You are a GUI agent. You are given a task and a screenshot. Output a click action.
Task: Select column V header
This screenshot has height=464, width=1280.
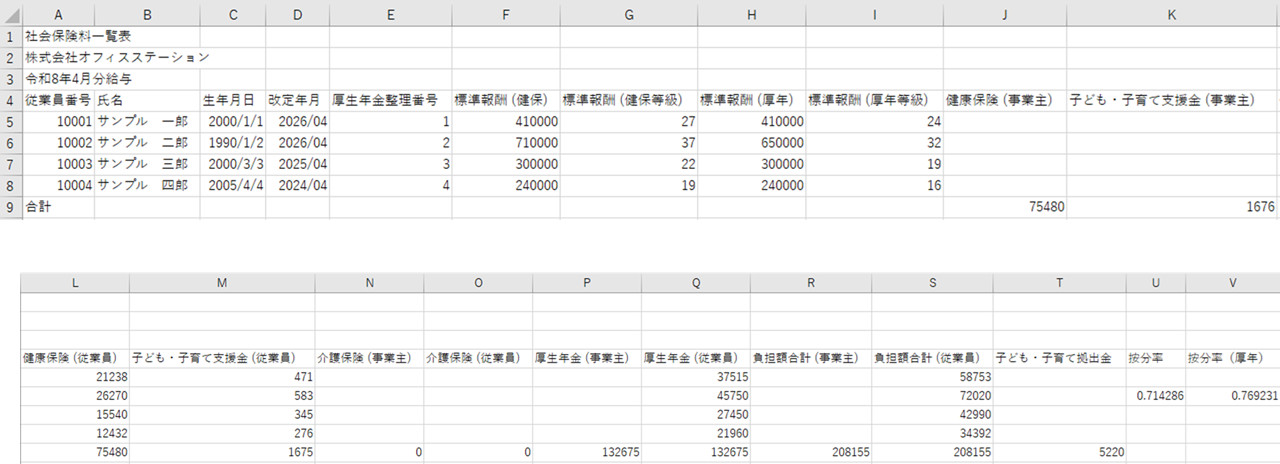[1233, 282]
